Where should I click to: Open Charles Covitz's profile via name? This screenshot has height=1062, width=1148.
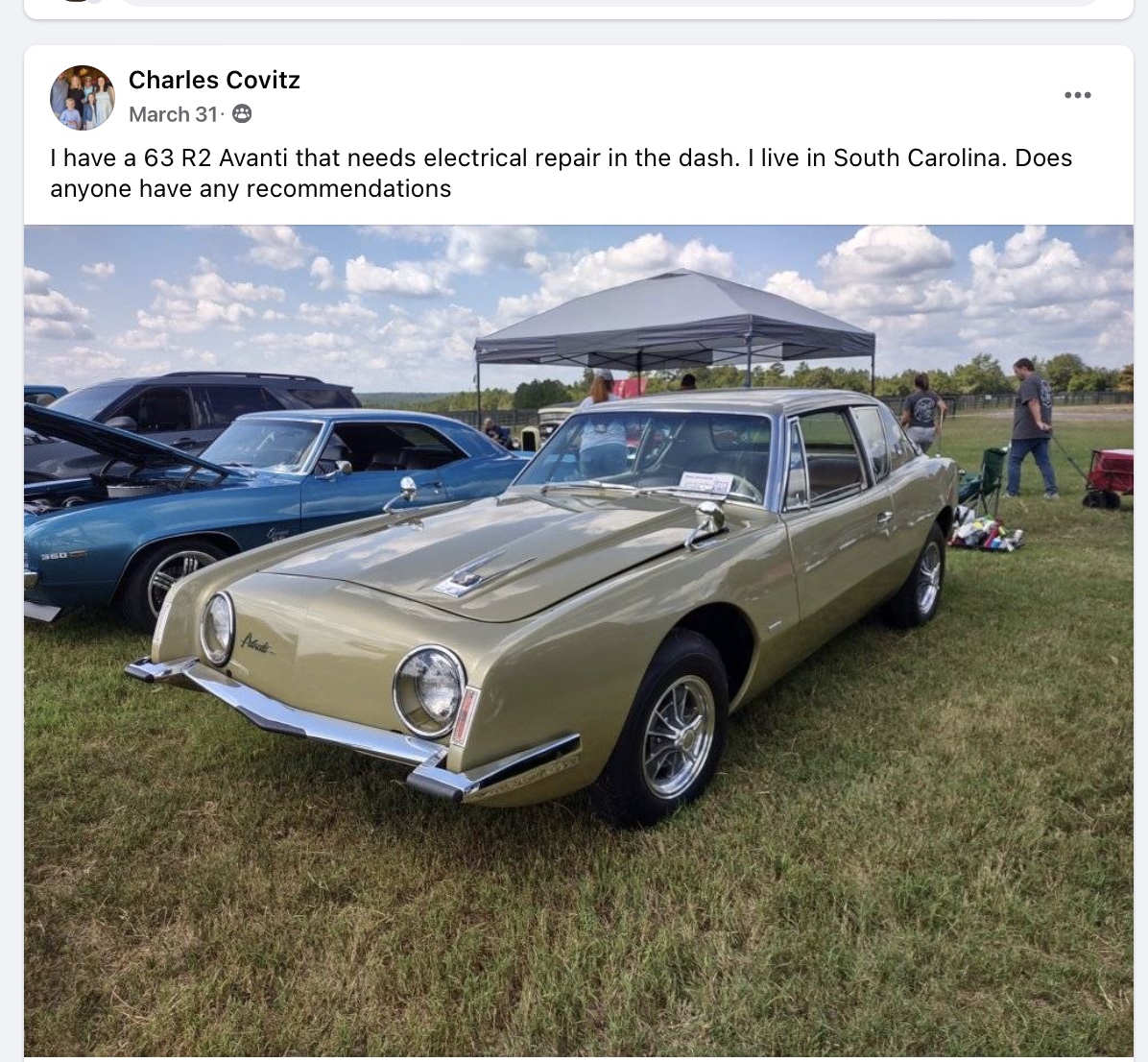coord(214,80)
